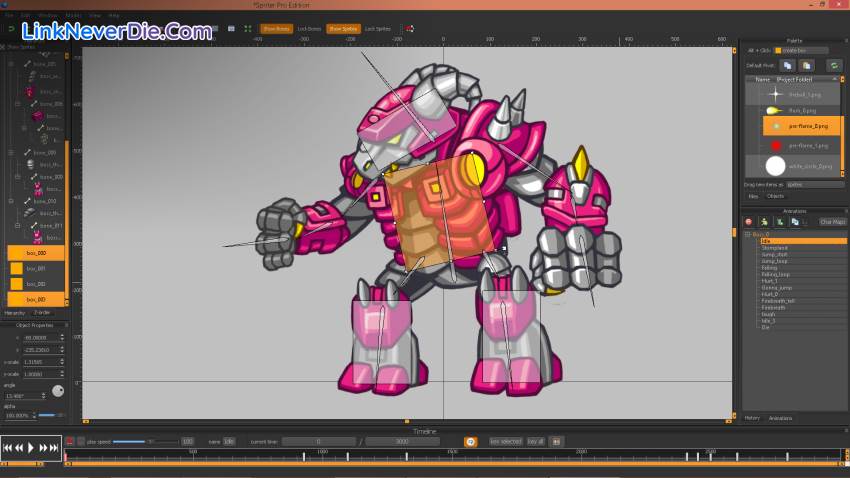Toggle the Show Bones button
This screenshot has width=850, height=478.
276,29
